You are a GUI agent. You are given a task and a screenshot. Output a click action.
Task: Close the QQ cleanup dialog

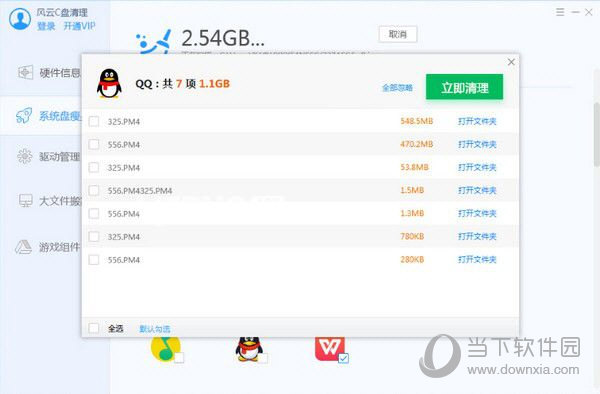511,62
